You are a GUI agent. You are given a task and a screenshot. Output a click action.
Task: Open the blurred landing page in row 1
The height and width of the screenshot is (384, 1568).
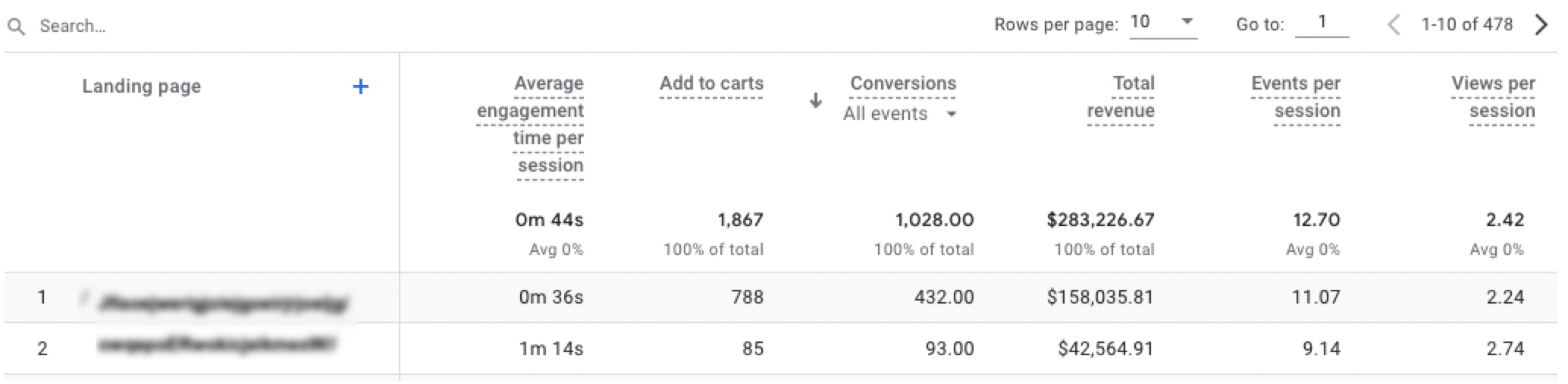pos(224,303)
